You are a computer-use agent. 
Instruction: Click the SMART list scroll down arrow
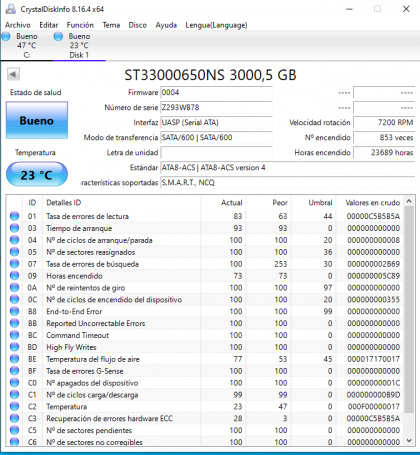click(x=409, y=441)
